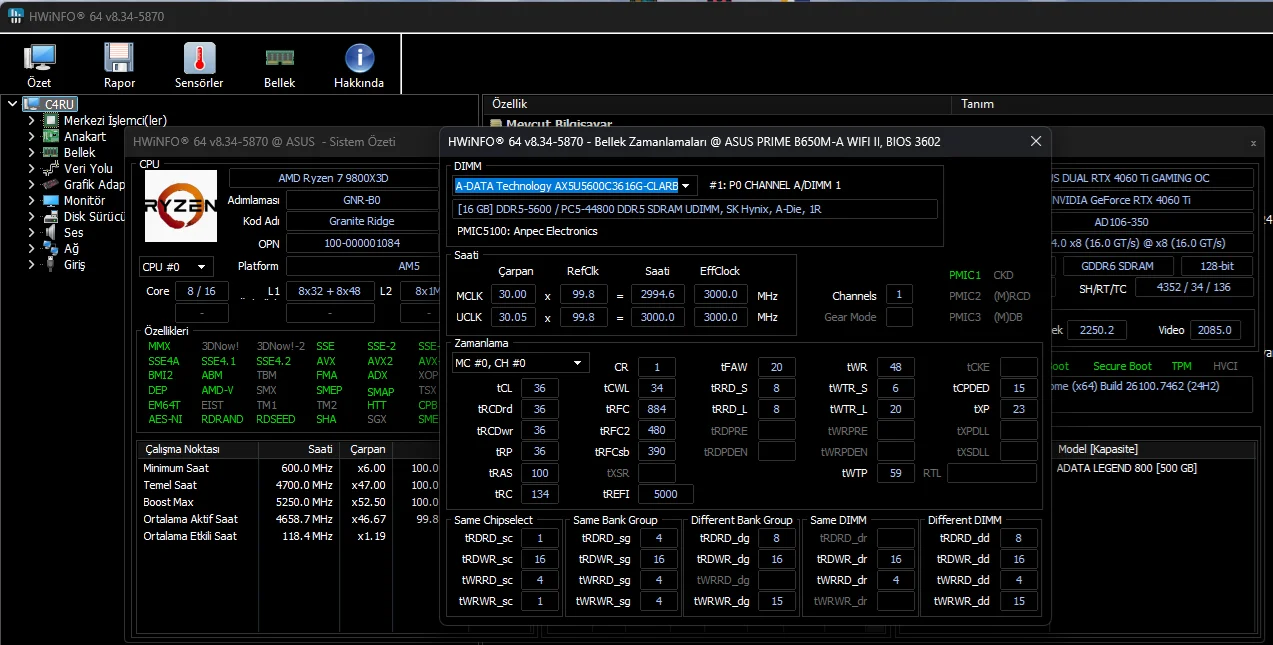The image size is (1273, 645).
Task: Select the Anakart item in the tree
Action: 84,136
